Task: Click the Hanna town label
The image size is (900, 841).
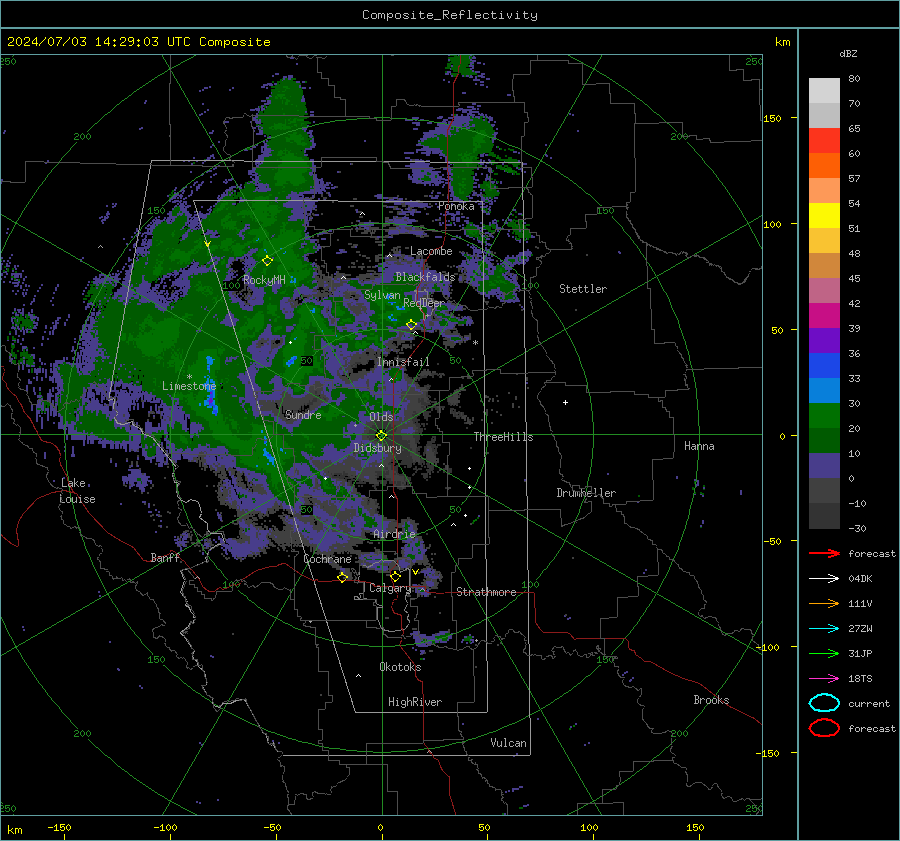Action: [699, 446]
